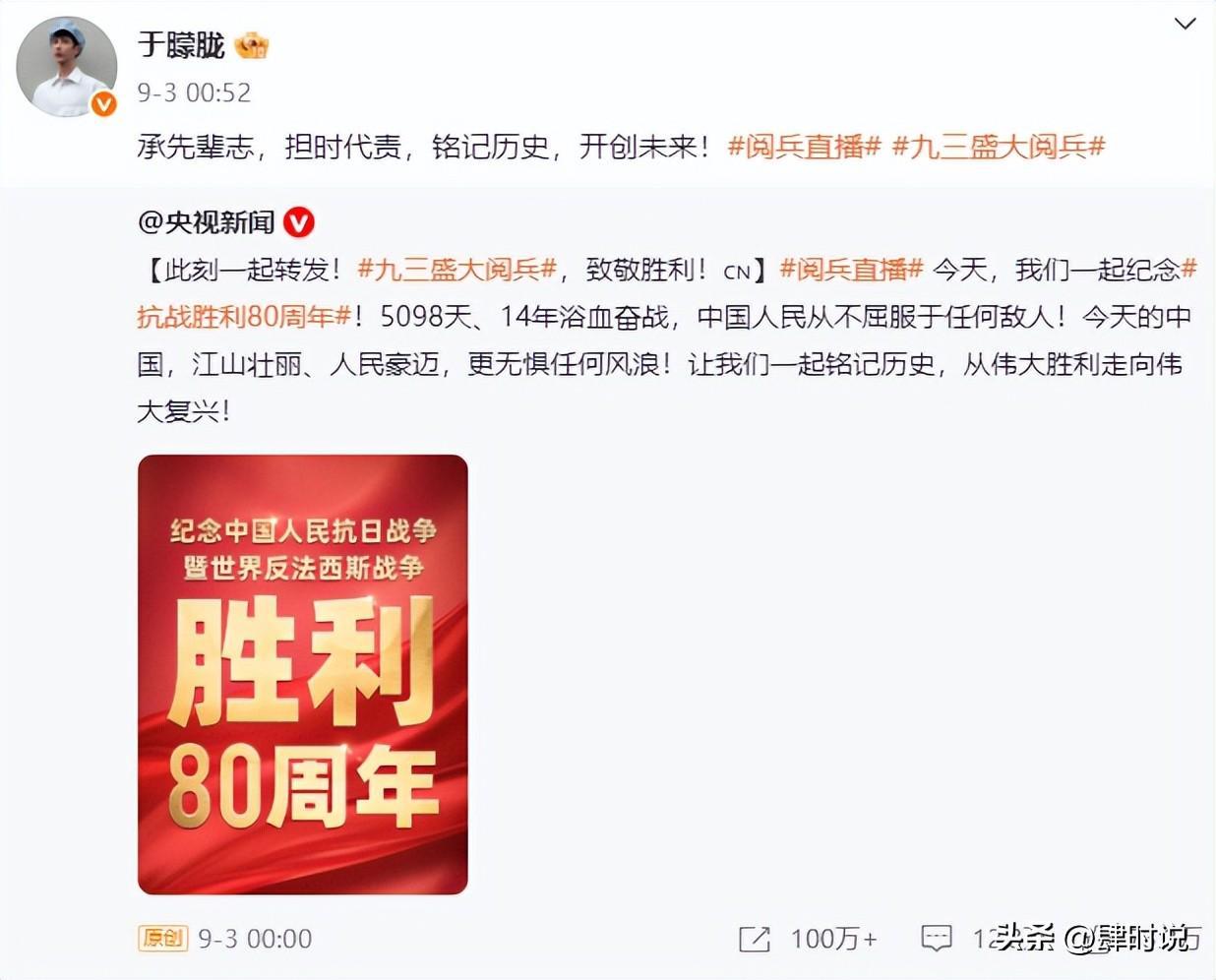Click the 9-3 00:52 post timestamp
Viewport: 1216px width, 980px height.
click(x=194, y=92)
